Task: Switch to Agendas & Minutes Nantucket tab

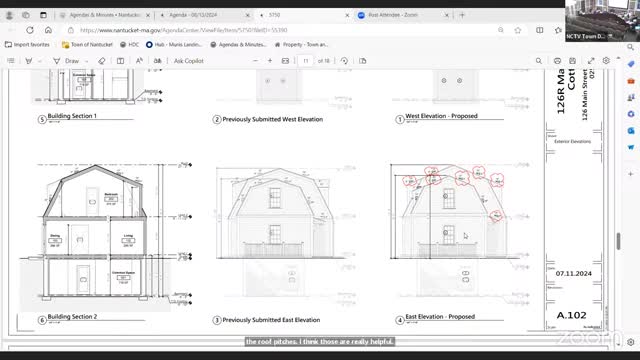Action: tap(104, 15)
